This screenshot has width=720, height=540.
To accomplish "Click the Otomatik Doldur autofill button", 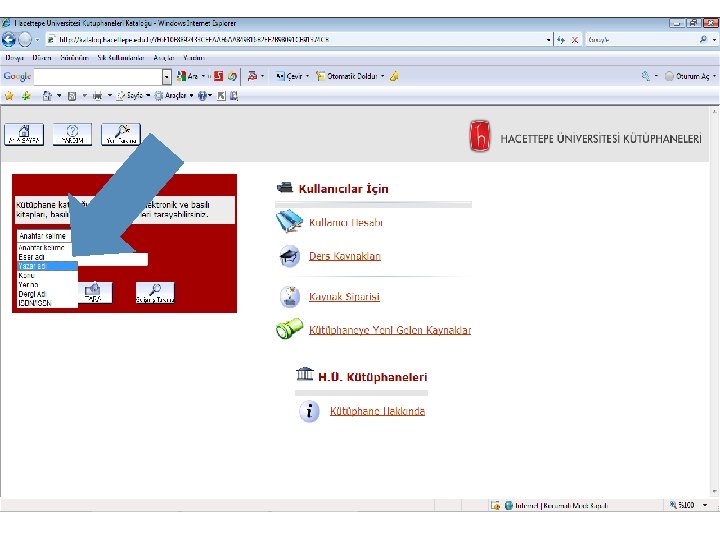I will pos(347,76).
